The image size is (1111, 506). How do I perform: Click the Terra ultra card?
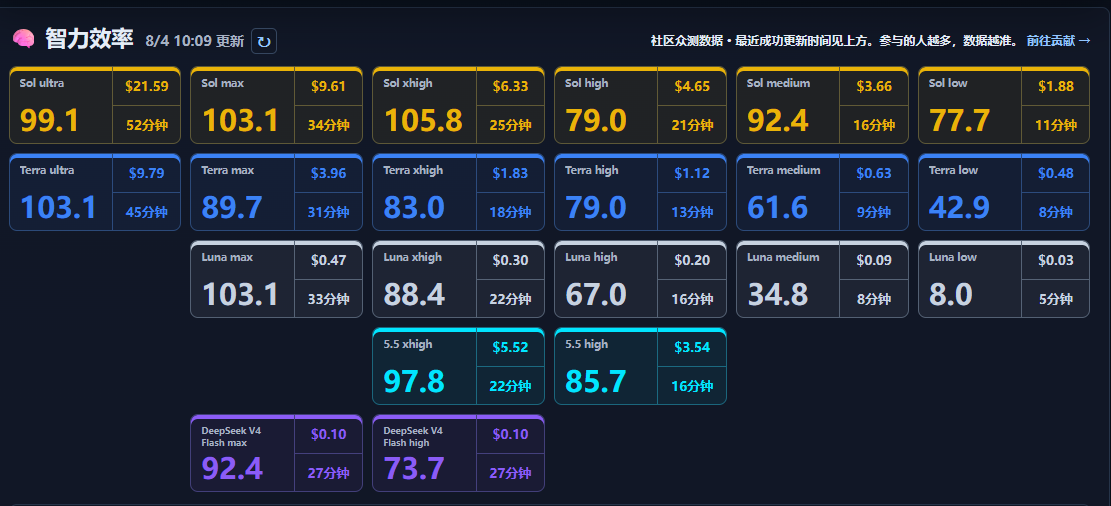click(x=95, y=193)
